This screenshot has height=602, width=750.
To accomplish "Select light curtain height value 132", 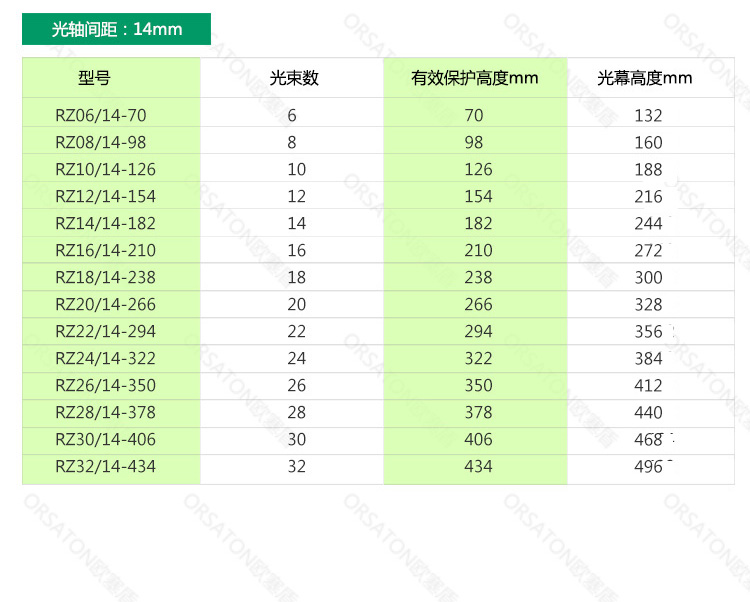I will 648,115.
